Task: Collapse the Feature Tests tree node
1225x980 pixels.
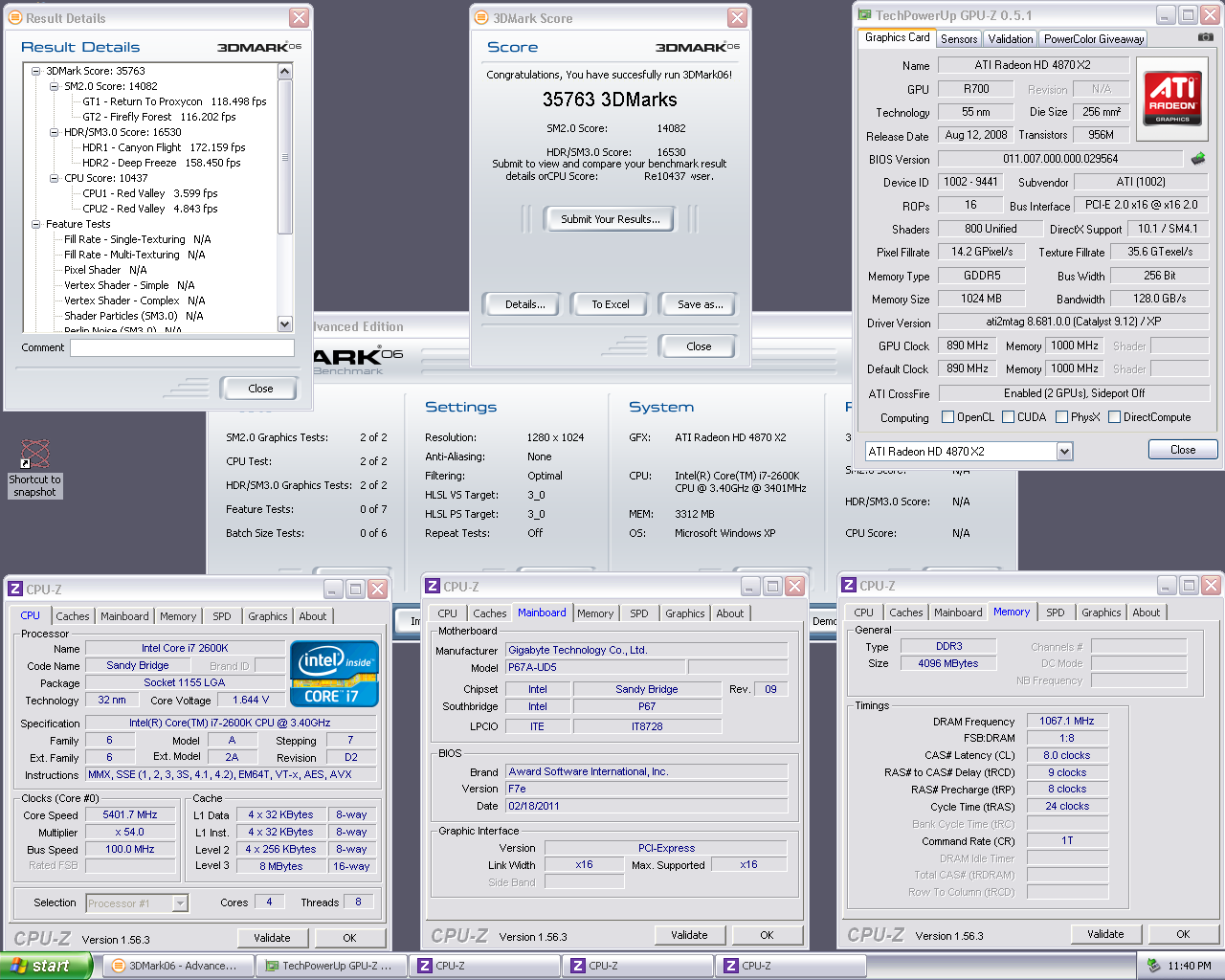Action: 36,224
